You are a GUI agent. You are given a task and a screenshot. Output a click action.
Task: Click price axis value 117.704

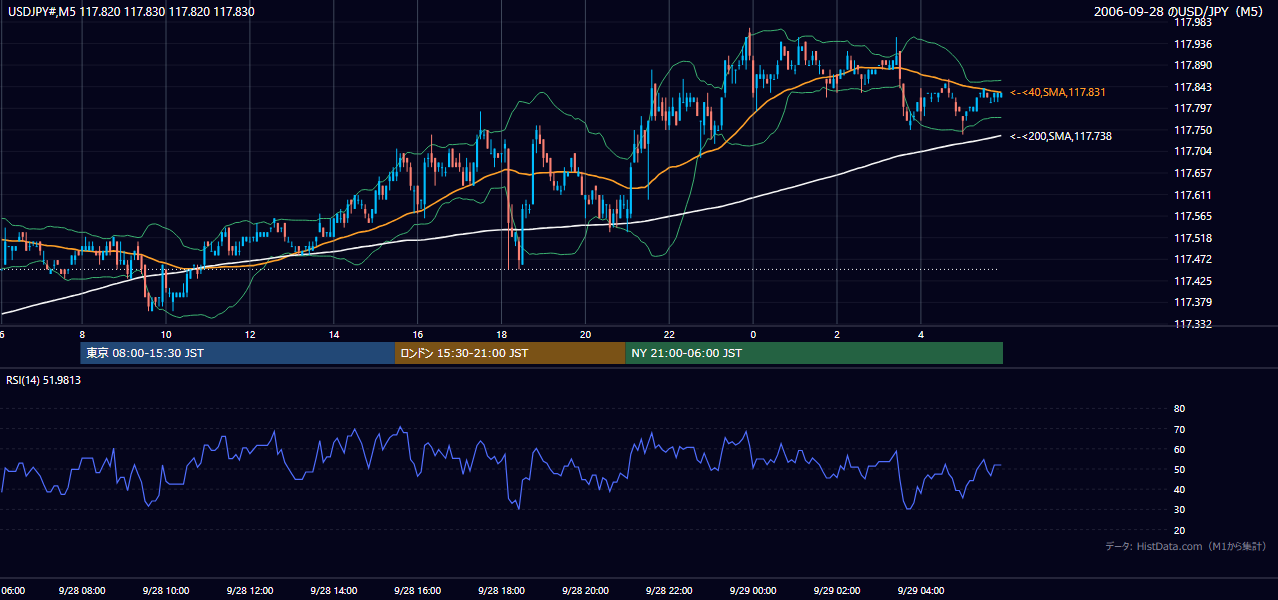point(1193,152)
